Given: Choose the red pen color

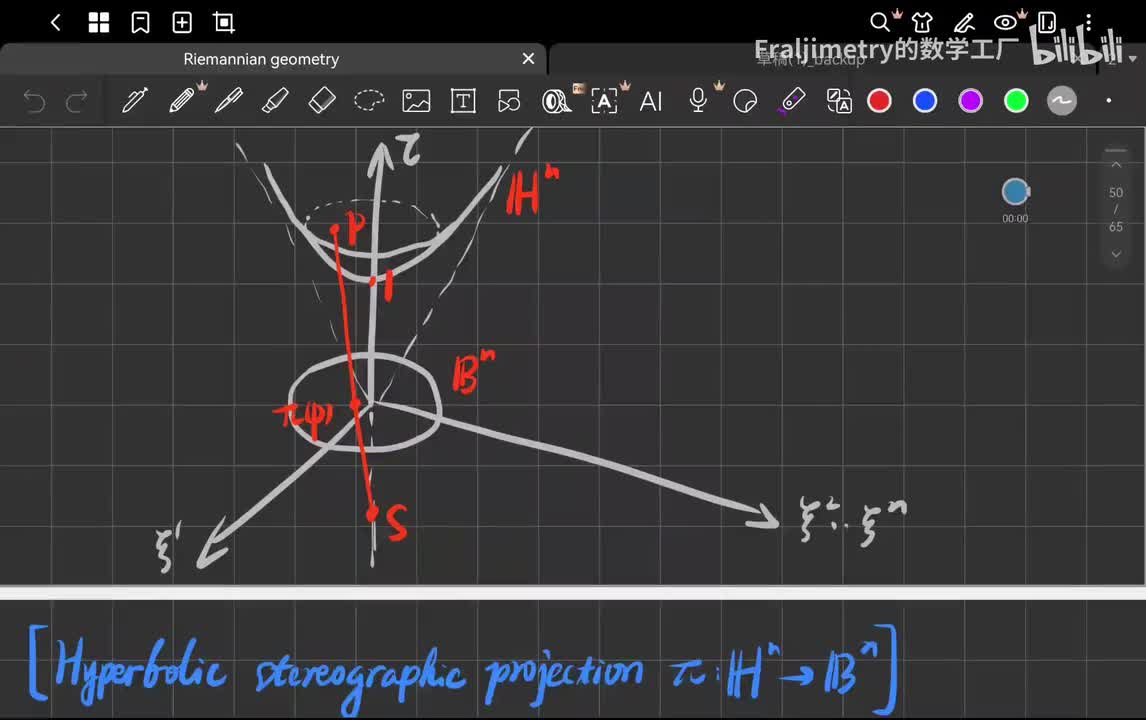Looking at the screenshot, I should pyautogui.click(x=879, y=101).
